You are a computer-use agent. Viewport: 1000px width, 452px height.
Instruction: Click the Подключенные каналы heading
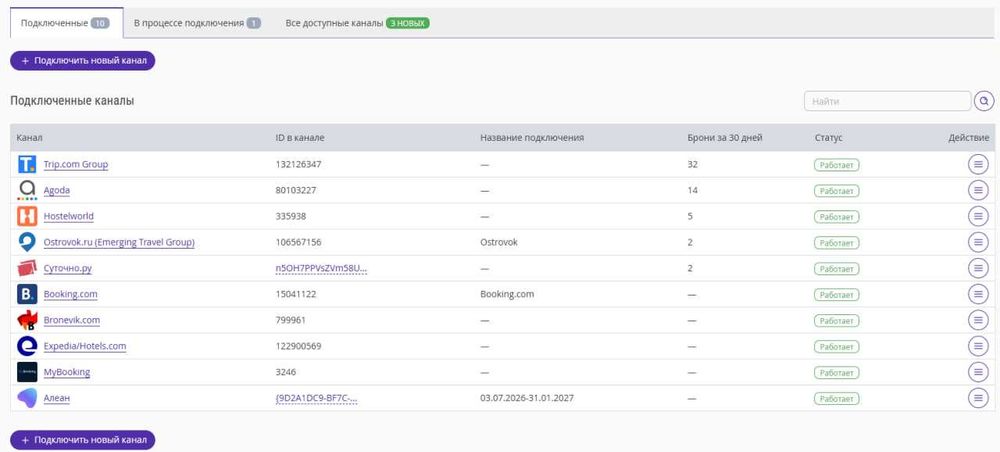coord(72,101)
